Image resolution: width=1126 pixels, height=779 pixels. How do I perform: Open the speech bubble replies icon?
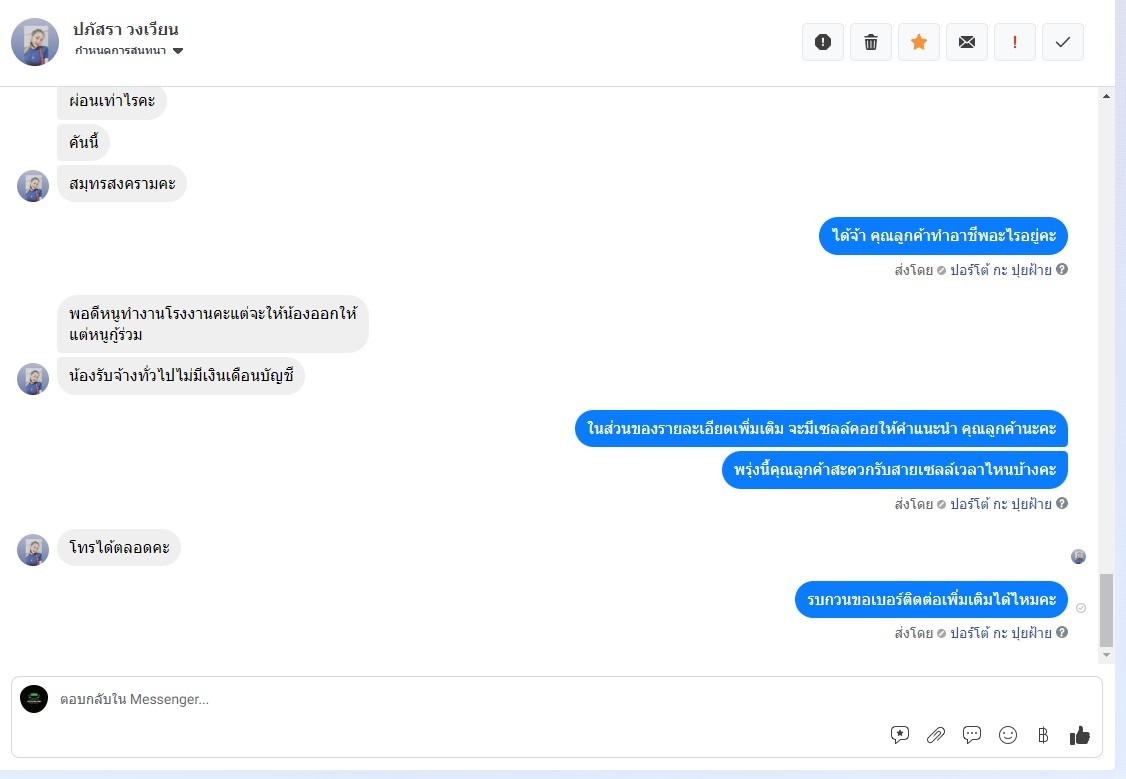972,734
